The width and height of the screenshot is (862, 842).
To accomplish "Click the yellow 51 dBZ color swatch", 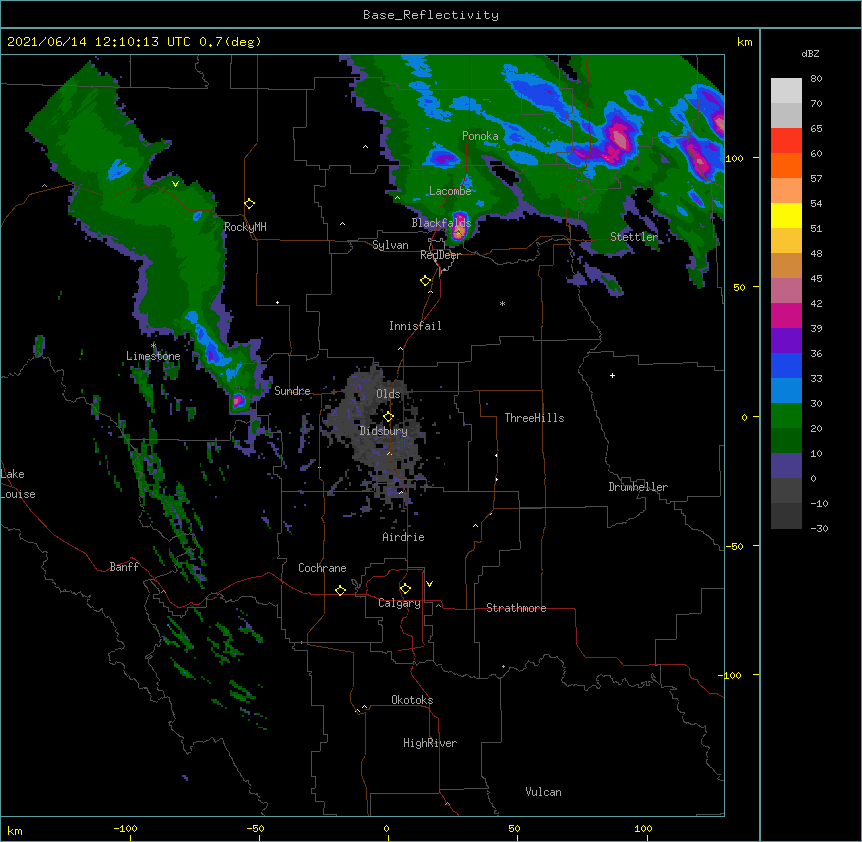I will [x=786, y=215].
